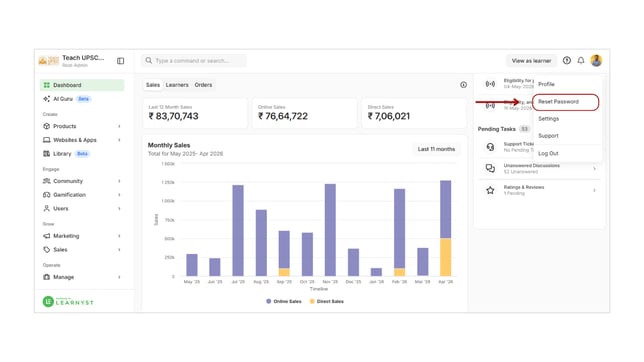
Task: Switch to the Orders tab
Action: coord(203,85)
